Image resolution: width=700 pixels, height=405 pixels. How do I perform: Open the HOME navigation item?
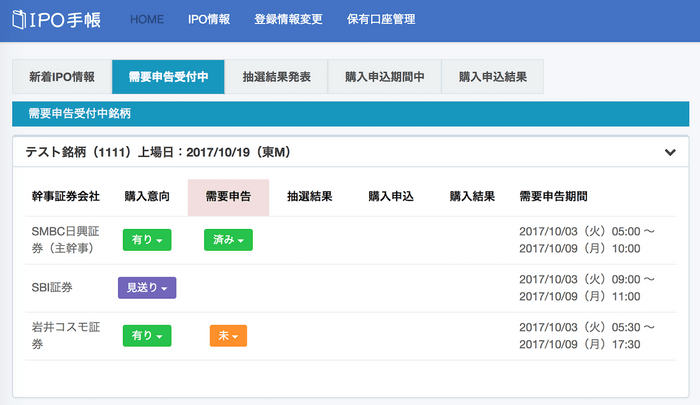[147, 20]
